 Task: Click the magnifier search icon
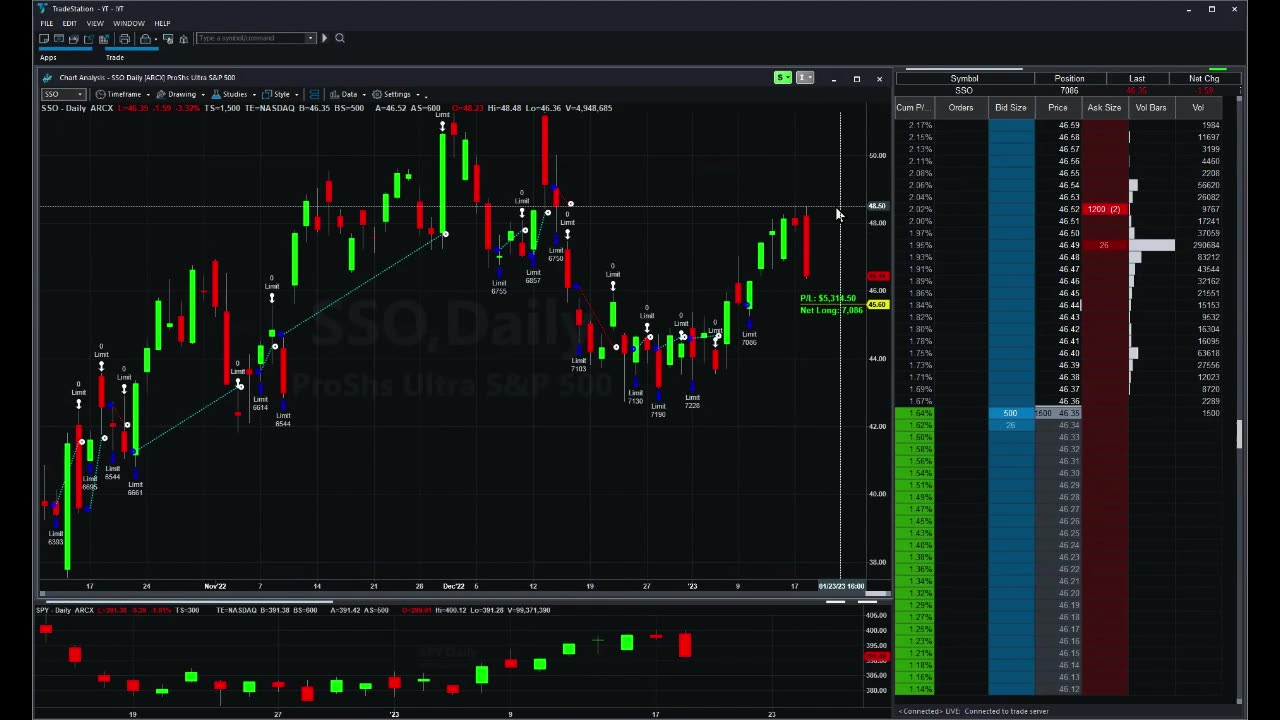339,39
